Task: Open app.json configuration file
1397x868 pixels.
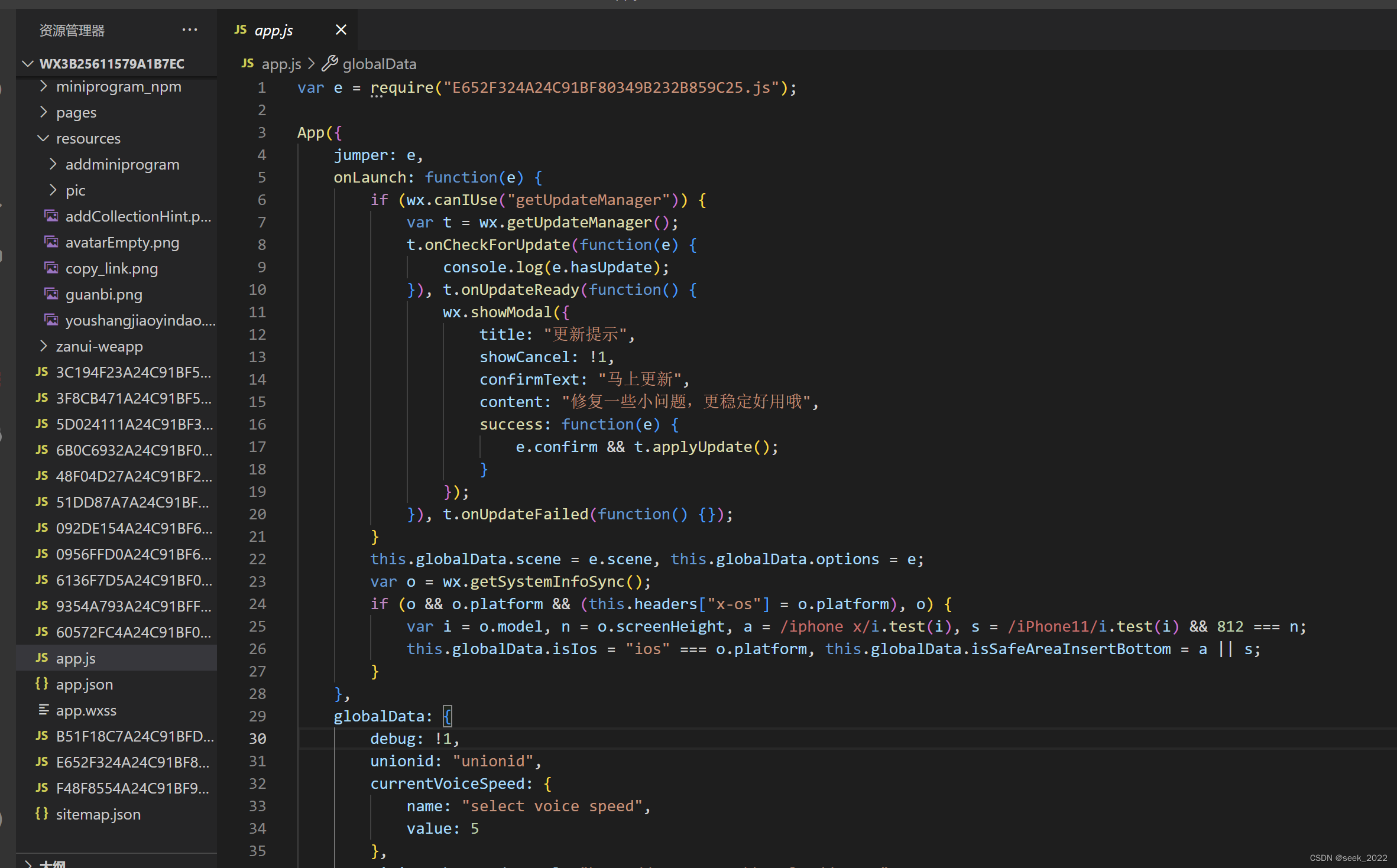Action: point(116,684)
